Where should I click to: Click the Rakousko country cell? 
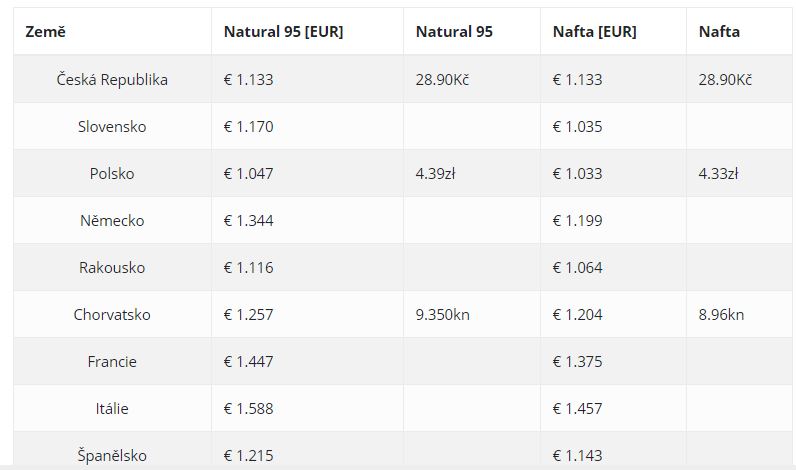click(112, 267)
